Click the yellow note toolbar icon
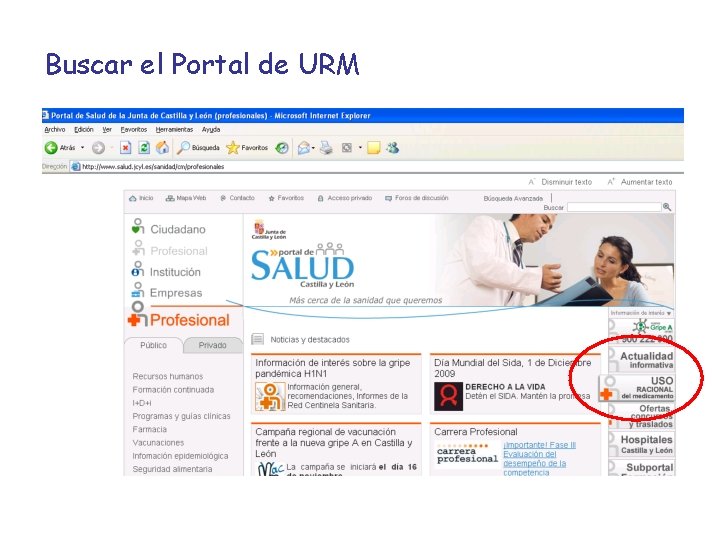The height and width of the screenshot is (540, 720). click(373, 147)
